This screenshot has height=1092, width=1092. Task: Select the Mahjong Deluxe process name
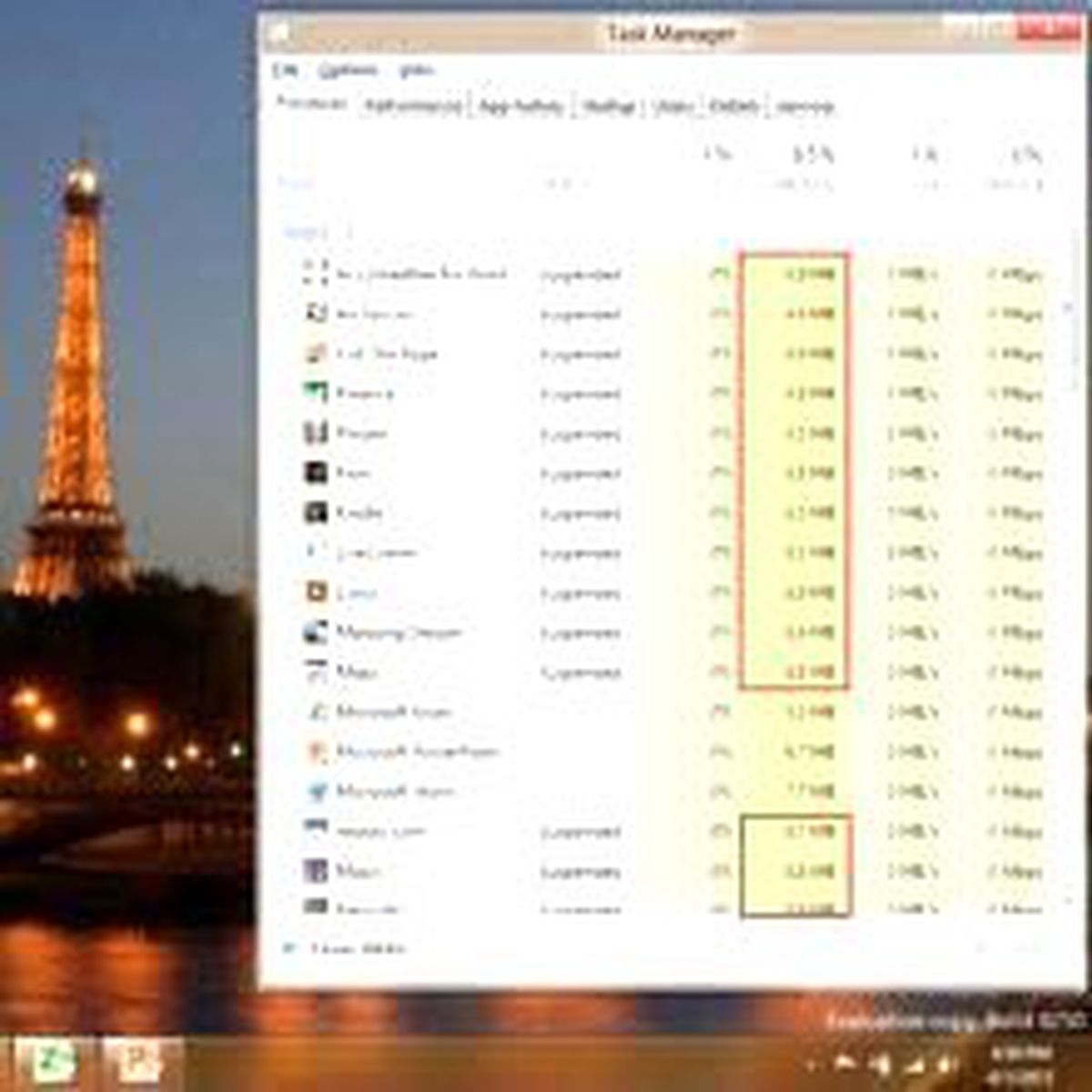tap(399, 632)
